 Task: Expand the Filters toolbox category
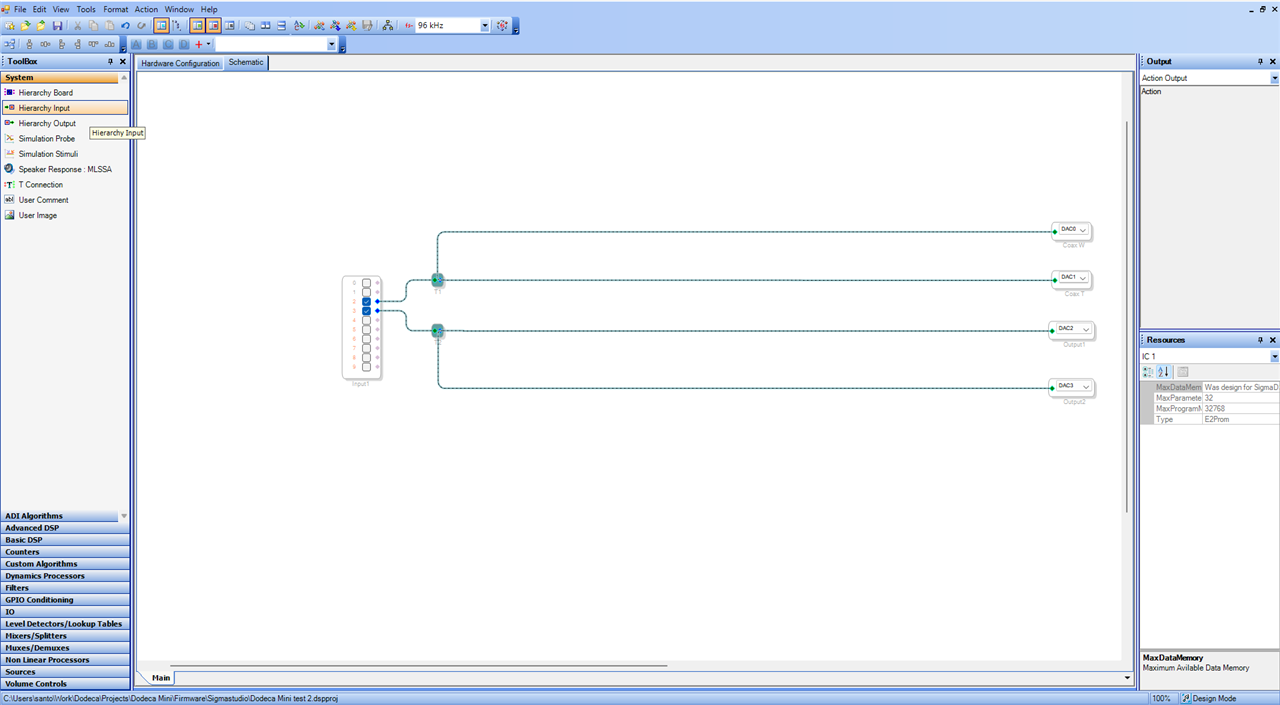(x=65, y=588)
